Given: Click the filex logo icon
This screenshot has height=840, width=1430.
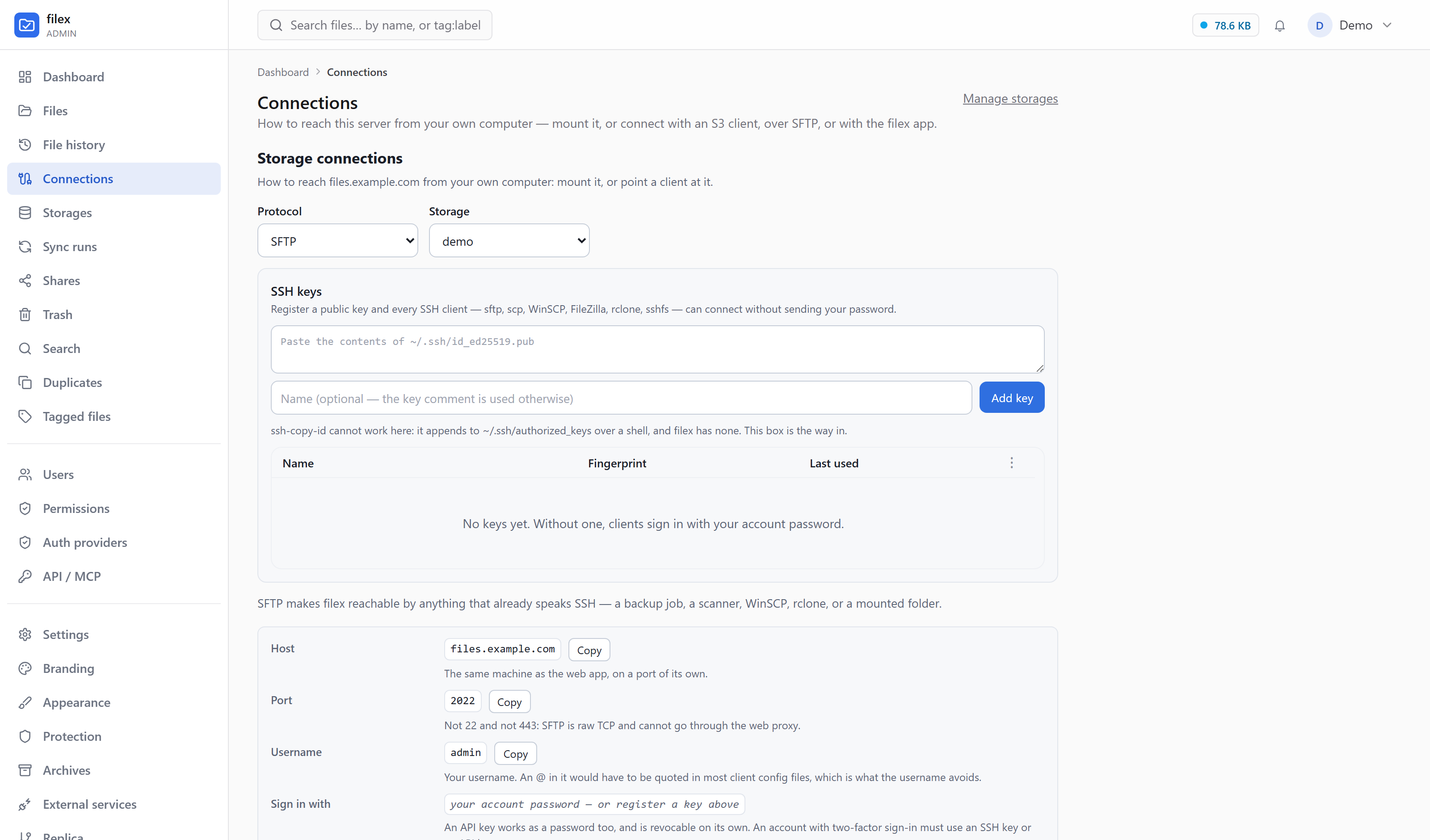Looking at the screenshot, I should [27, 25].
